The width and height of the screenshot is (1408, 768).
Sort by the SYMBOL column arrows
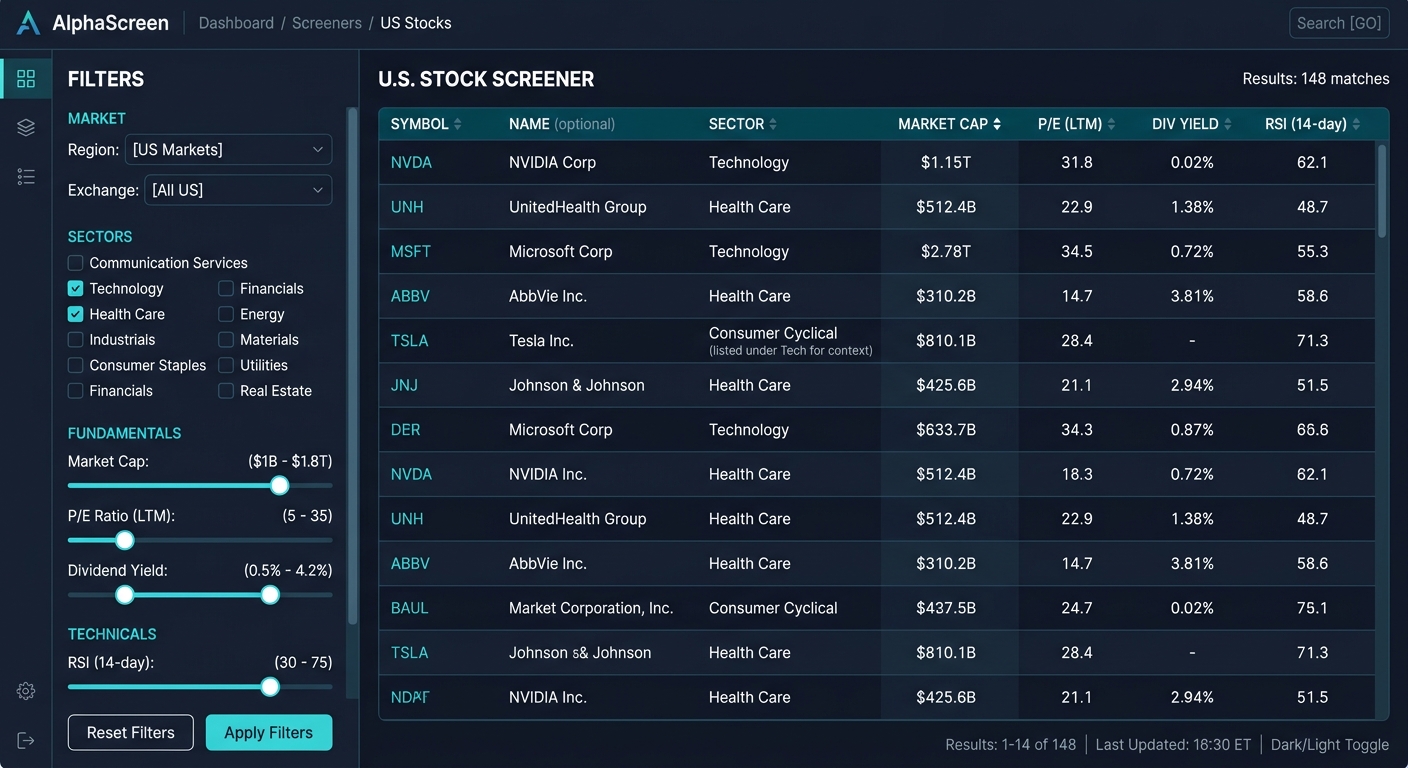click(458, 124)
